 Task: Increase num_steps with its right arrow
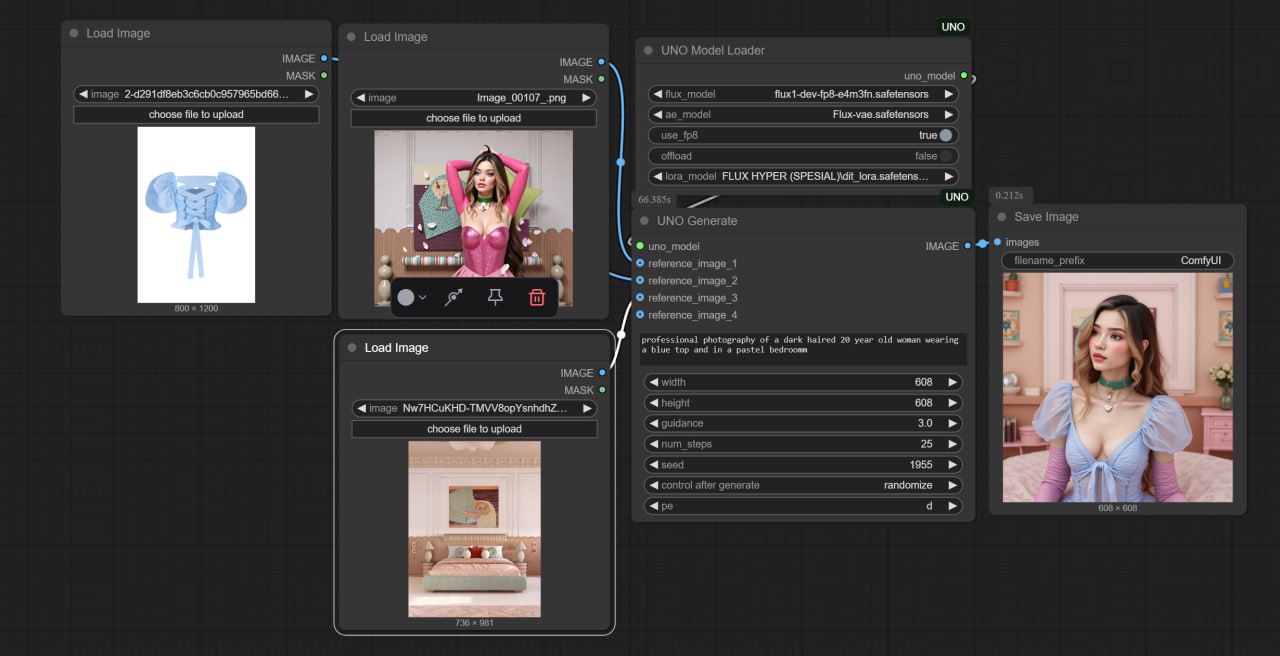pyautogui.click(x=953, y=444)
